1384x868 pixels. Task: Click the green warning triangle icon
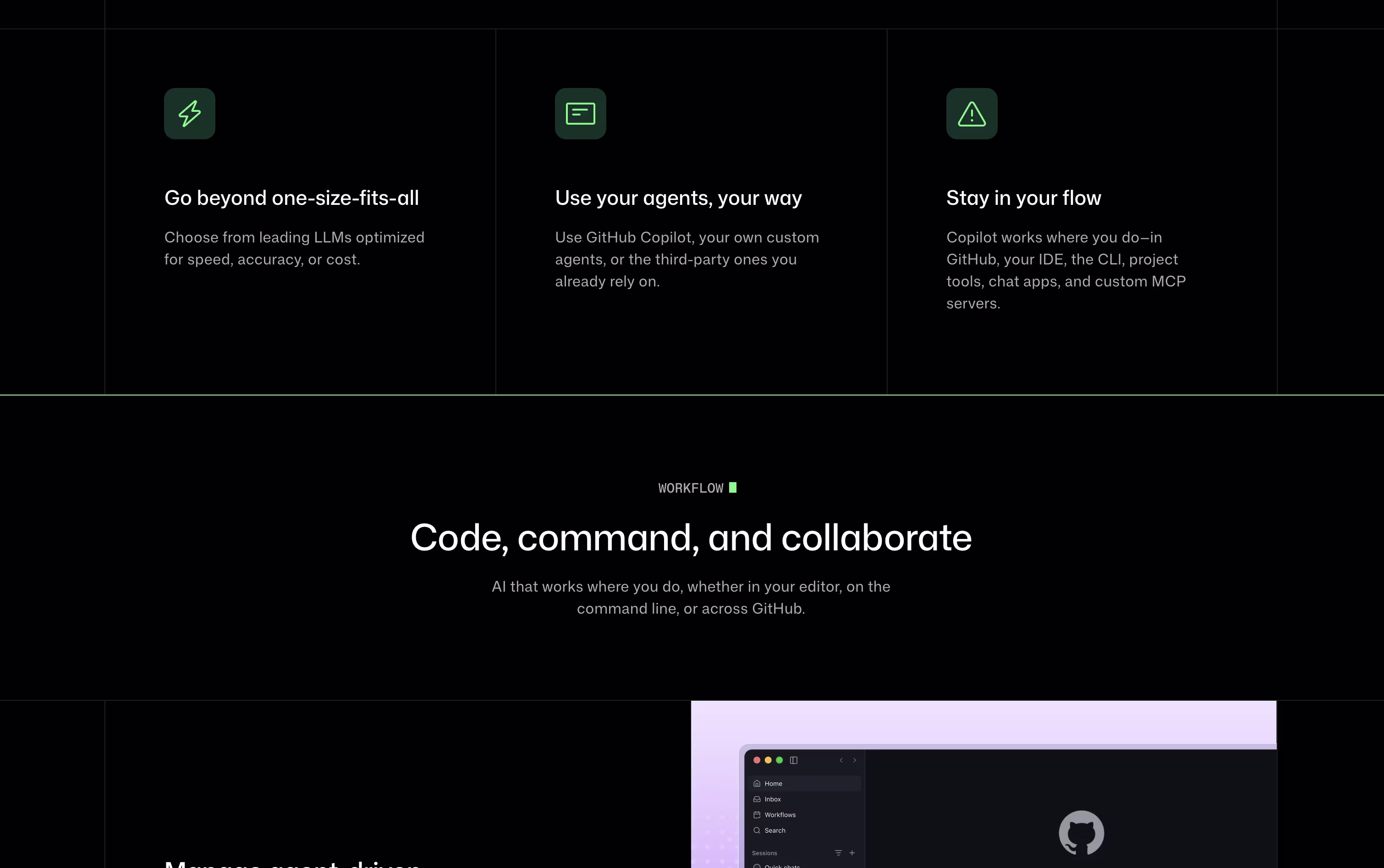[x=972, y=114]
